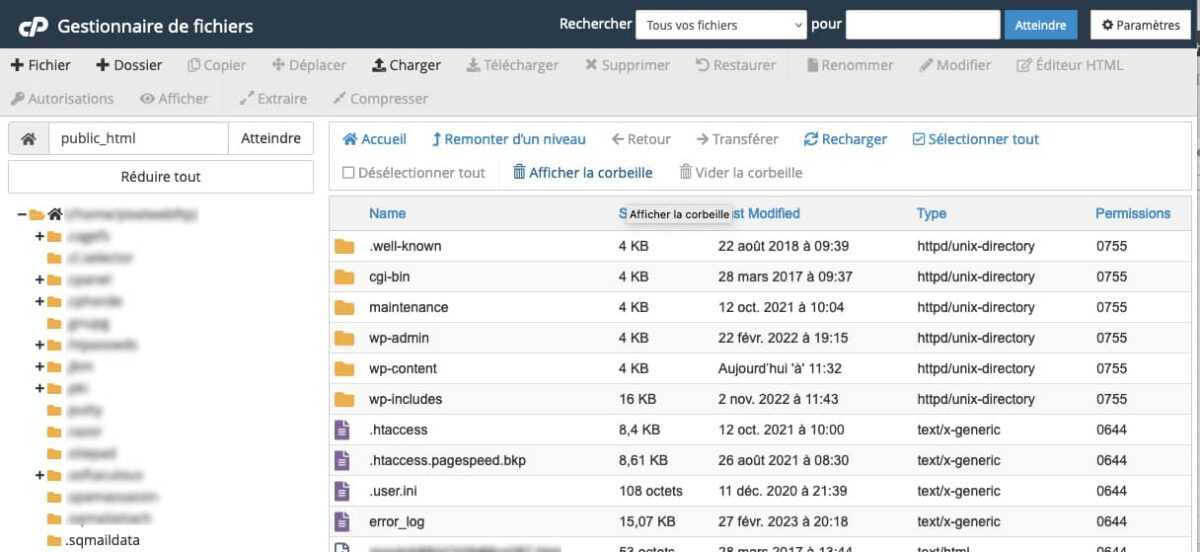Click the 0644 permissions of .user.ini
Viewport: 1200px width, 552px height.
(x=1111, y=491)
